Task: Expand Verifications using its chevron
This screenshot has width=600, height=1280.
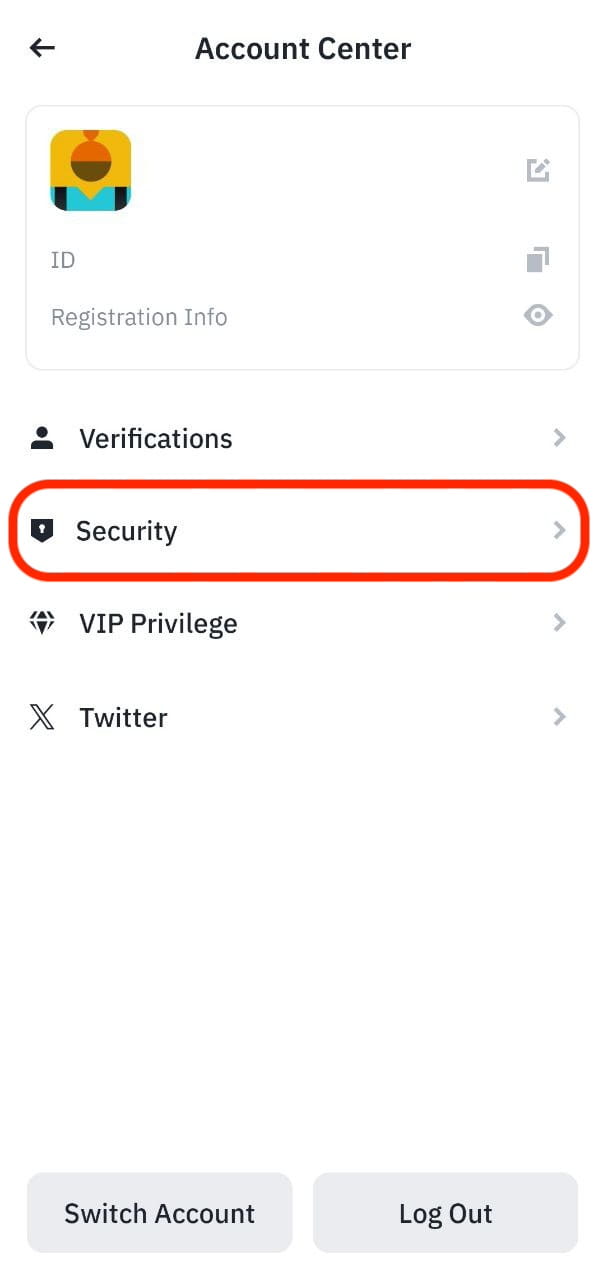Action: [560, 438]
